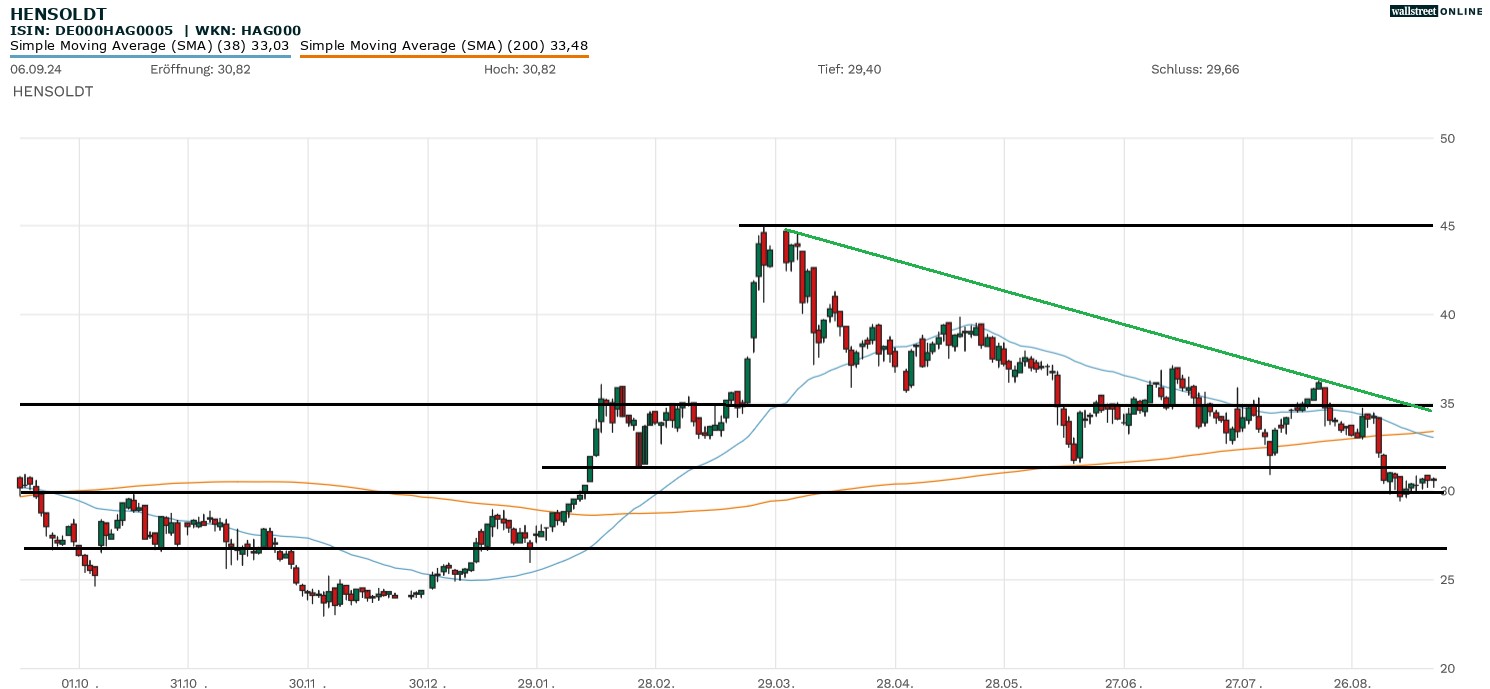Viewport: 1490px width, 689px height.
Task: Click the x-axis date 28.04.
Action: click(896, 682)
